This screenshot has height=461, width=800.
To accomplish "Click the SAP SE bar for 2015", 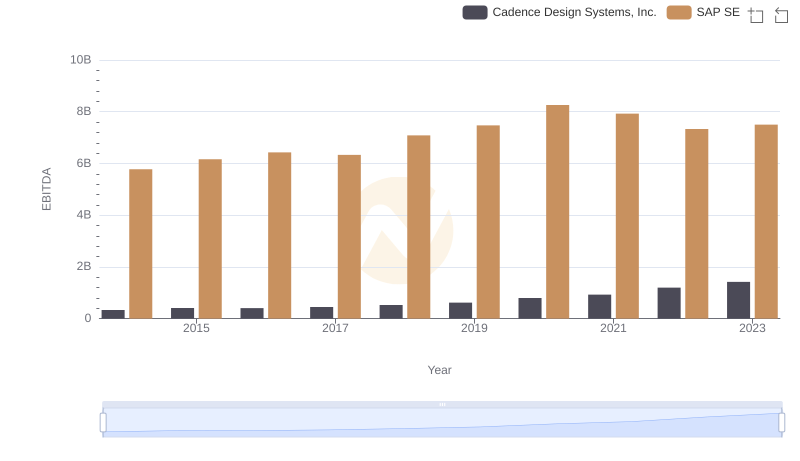I will click(210, 239).
